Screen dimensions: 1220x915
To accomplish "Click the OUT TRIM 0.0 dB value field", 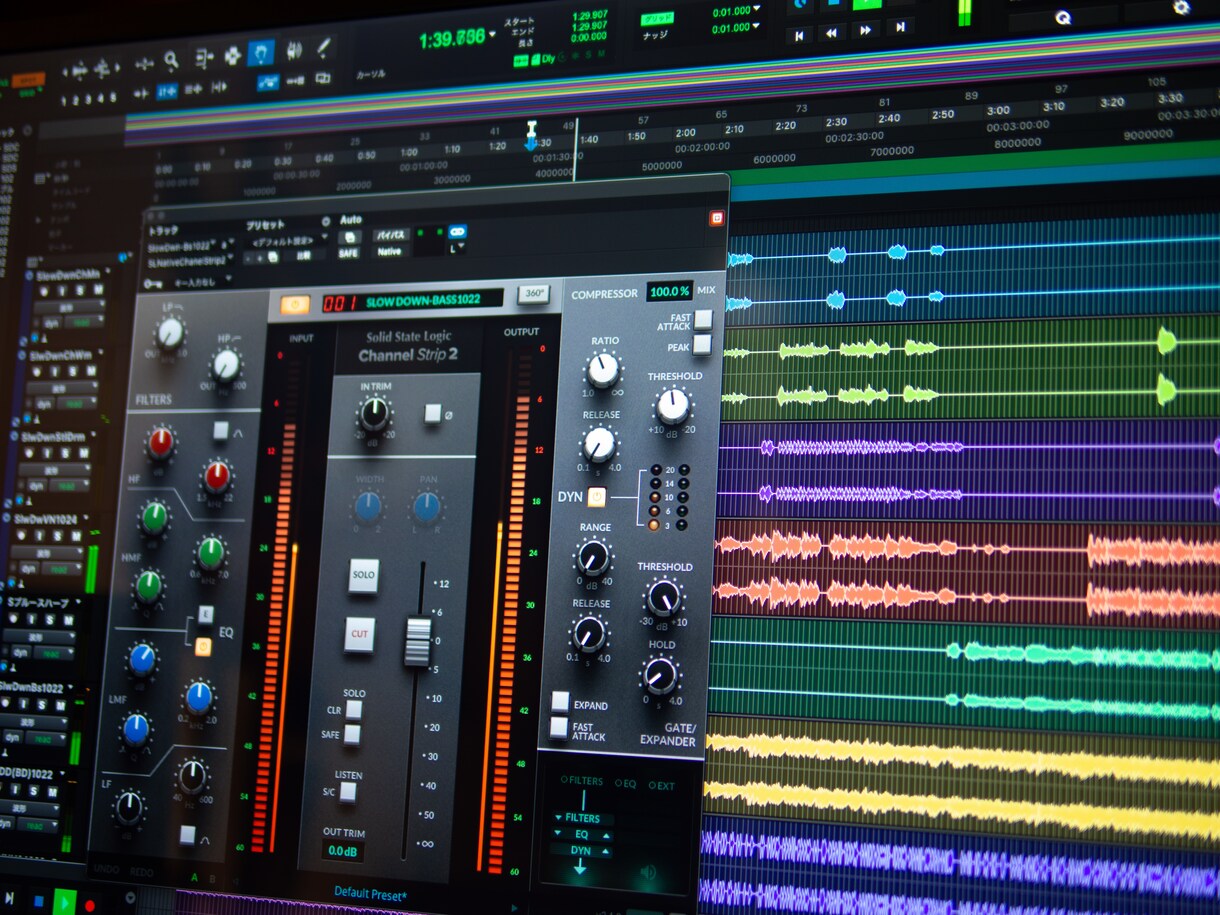I will click(x=343, y=851).
